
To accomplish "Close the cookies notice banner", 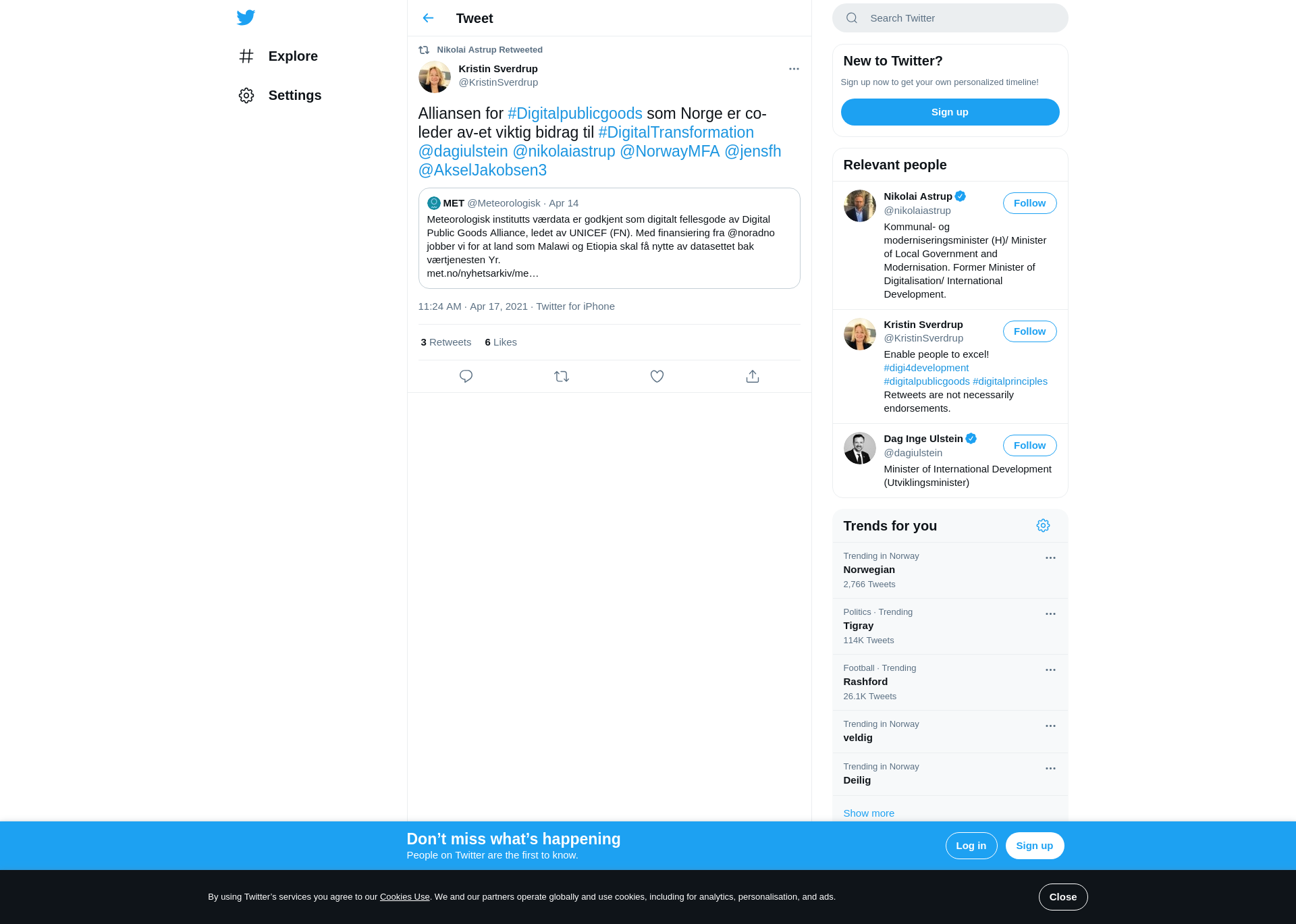I will (x=1062, y=897).
